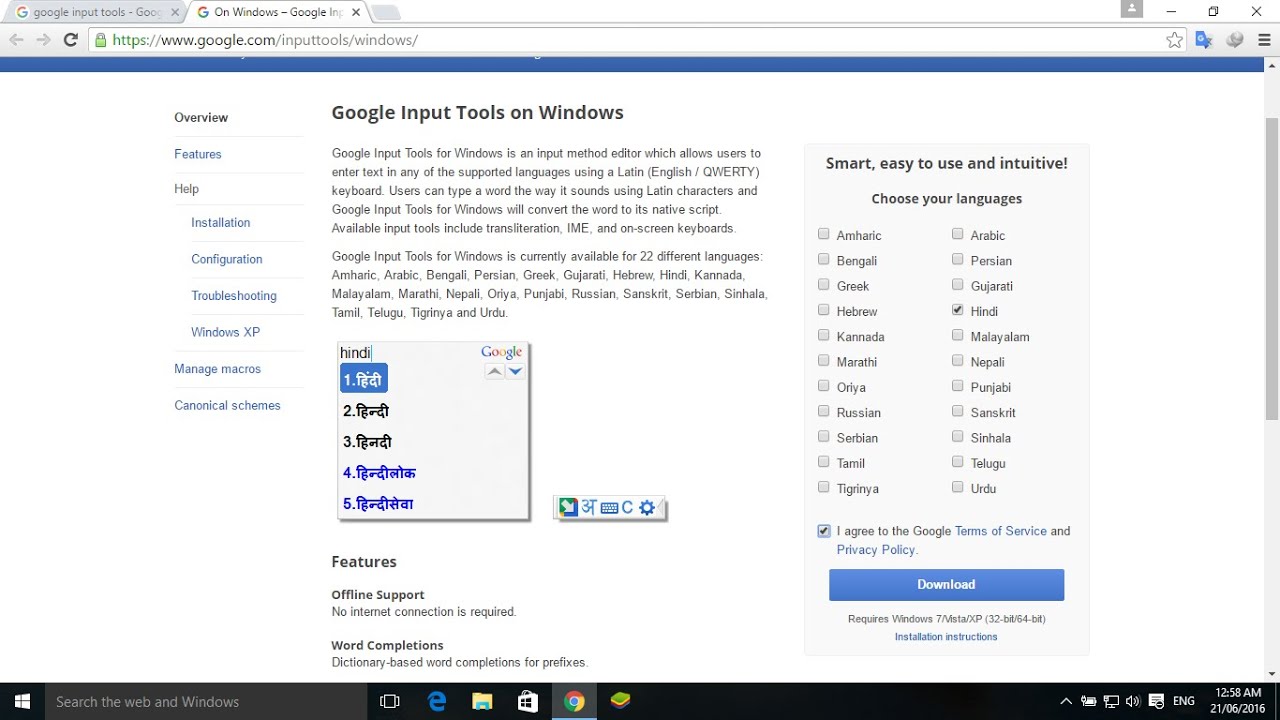Viewport: 1280px width, 720px height.
Task: Open Task View in the taskbar
Action: (390, 701)
